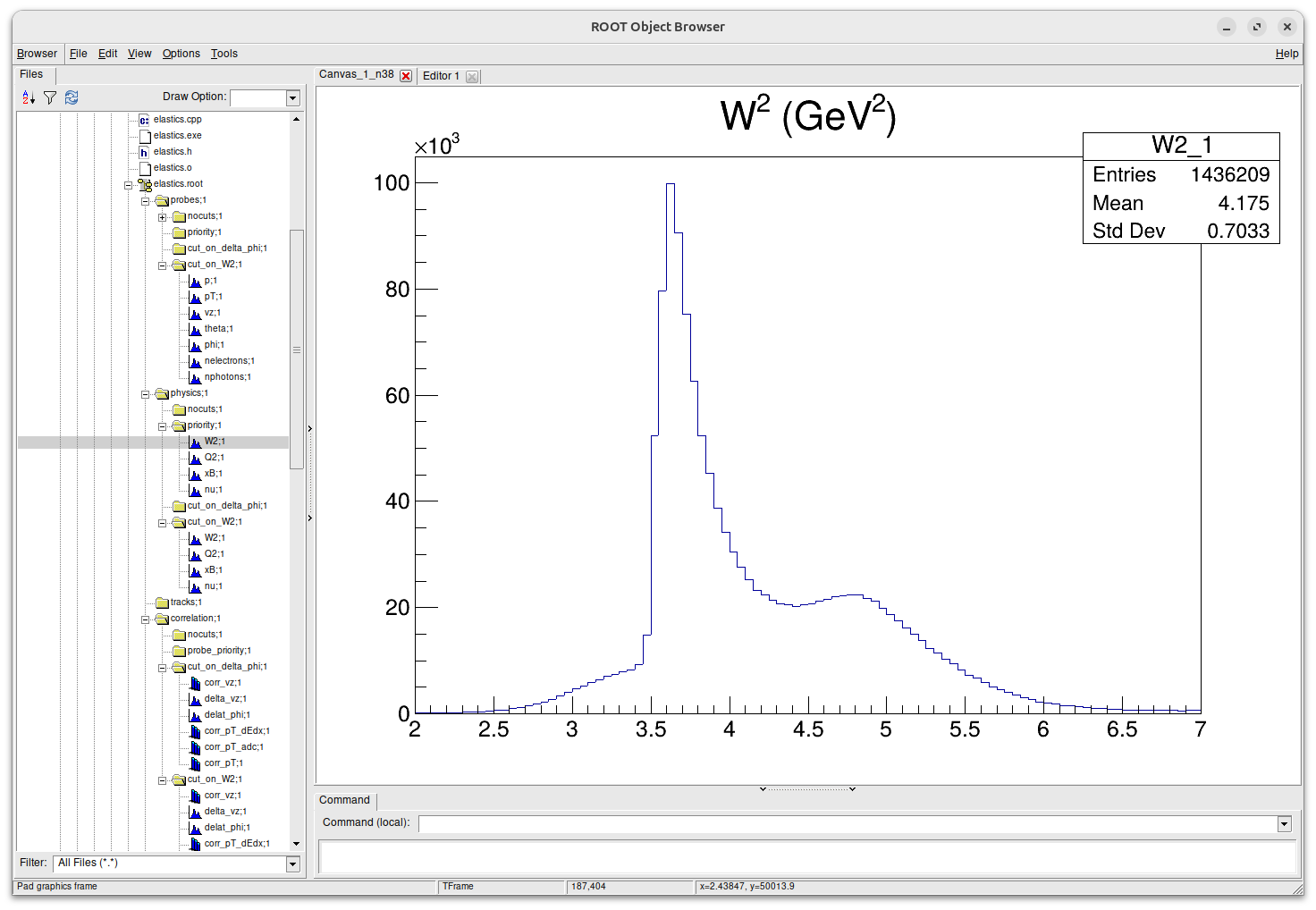Viewport: 1316px width, 910px height.
Task: Open the cut_on_delta_phi;1 folder under probes
Action: coord(179,249)
